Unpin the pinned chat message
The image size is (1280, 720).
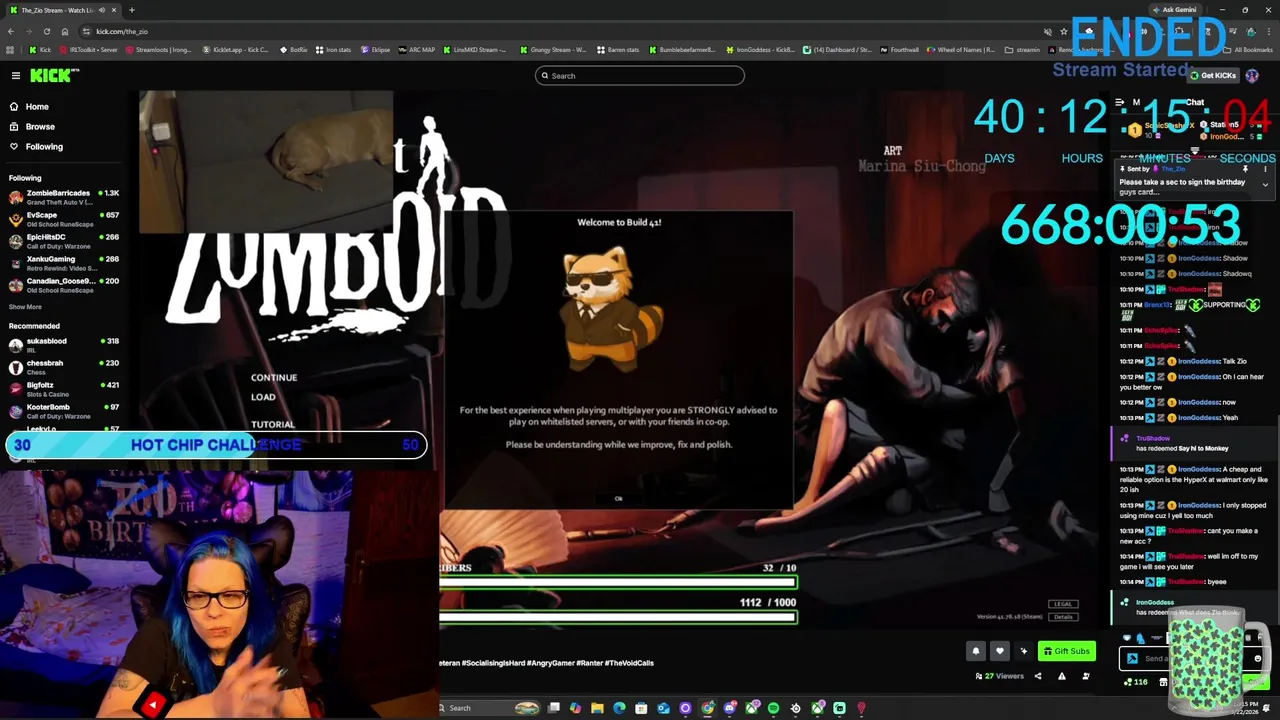[1245, 170]
